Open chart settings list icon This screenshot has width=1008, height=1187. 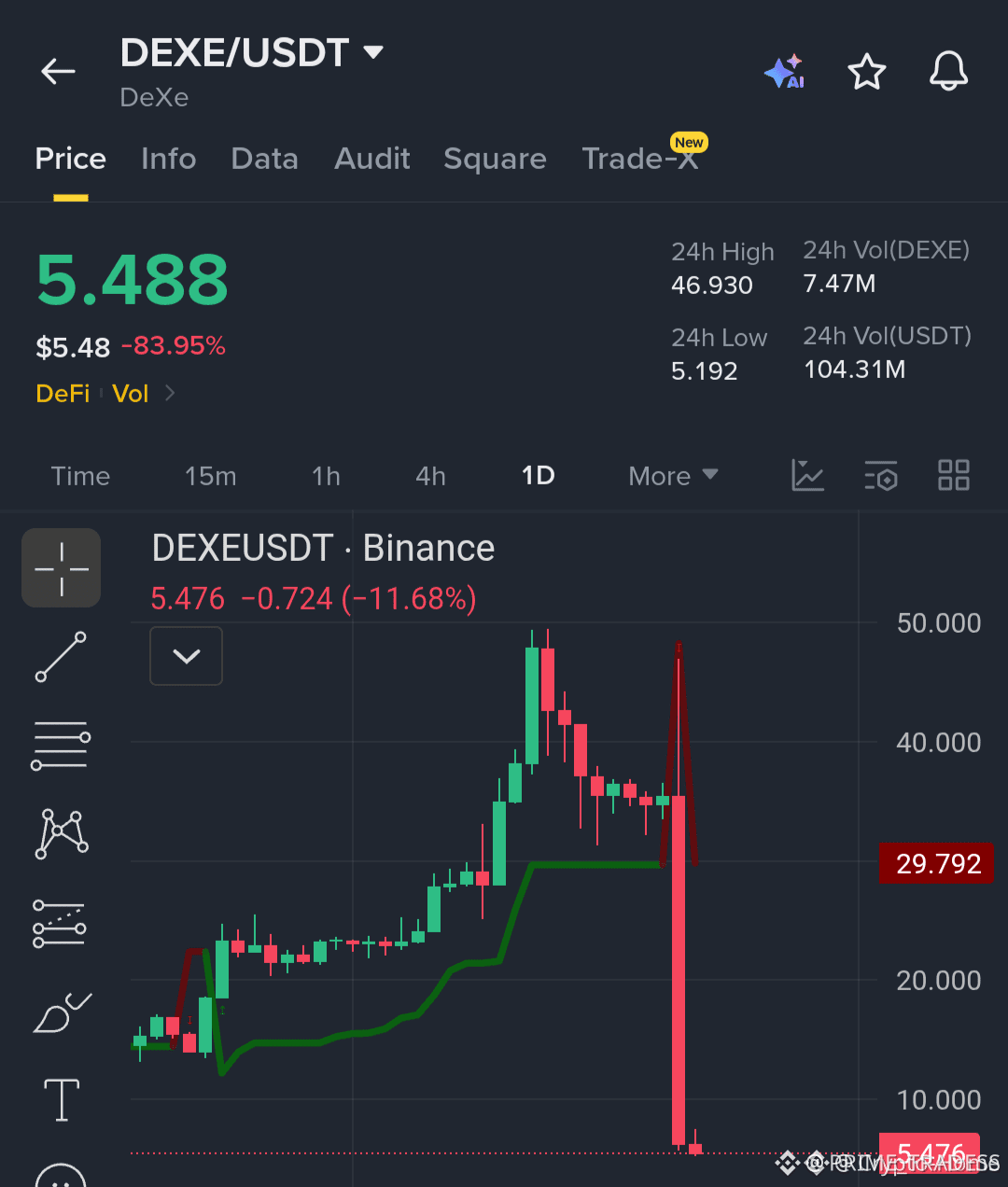click(x=880, y=475)
